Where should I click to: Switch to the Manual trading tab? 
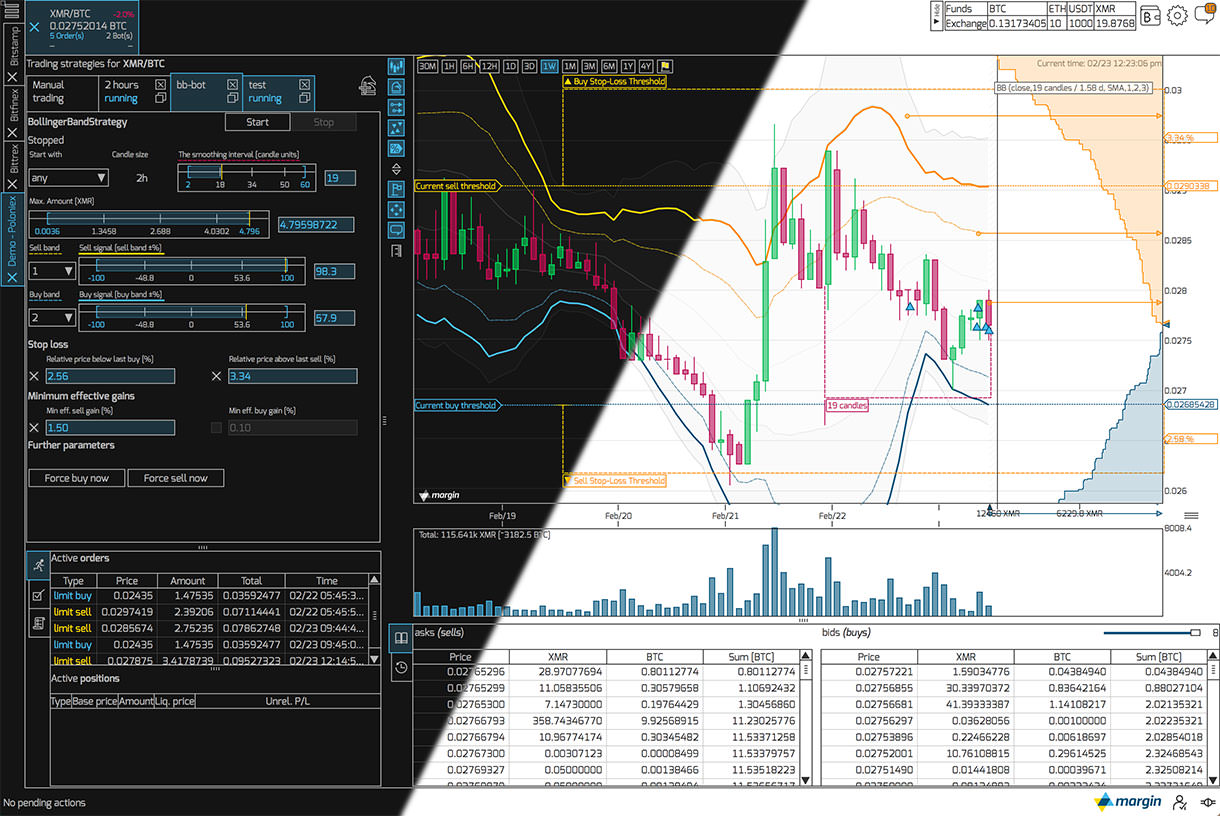click(x=62, y=92)
